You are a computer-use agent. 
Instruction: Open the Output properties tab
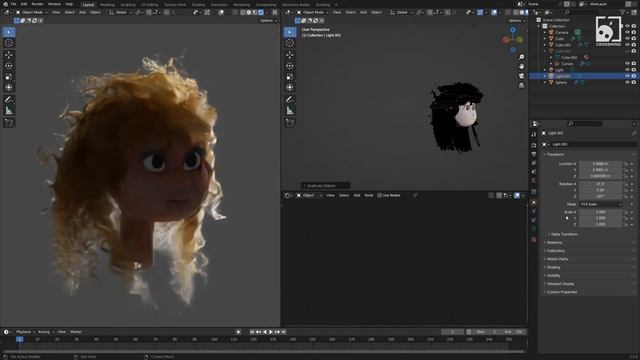coord(534,154)
